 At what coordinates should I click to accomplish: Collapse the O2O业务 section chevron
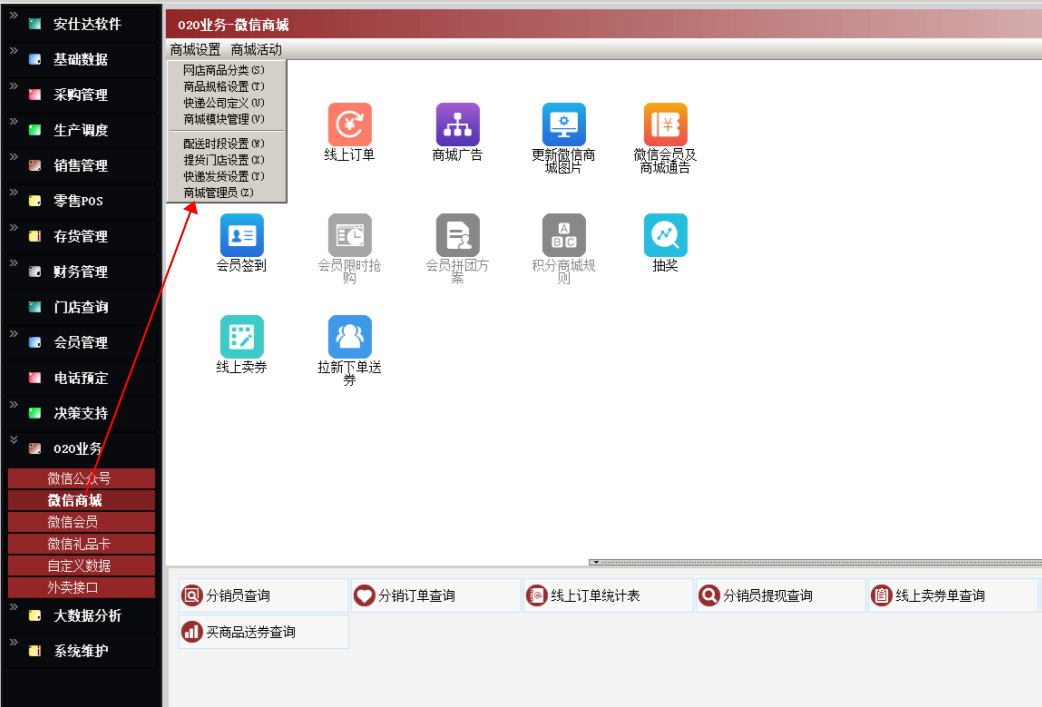click(14, 440)
